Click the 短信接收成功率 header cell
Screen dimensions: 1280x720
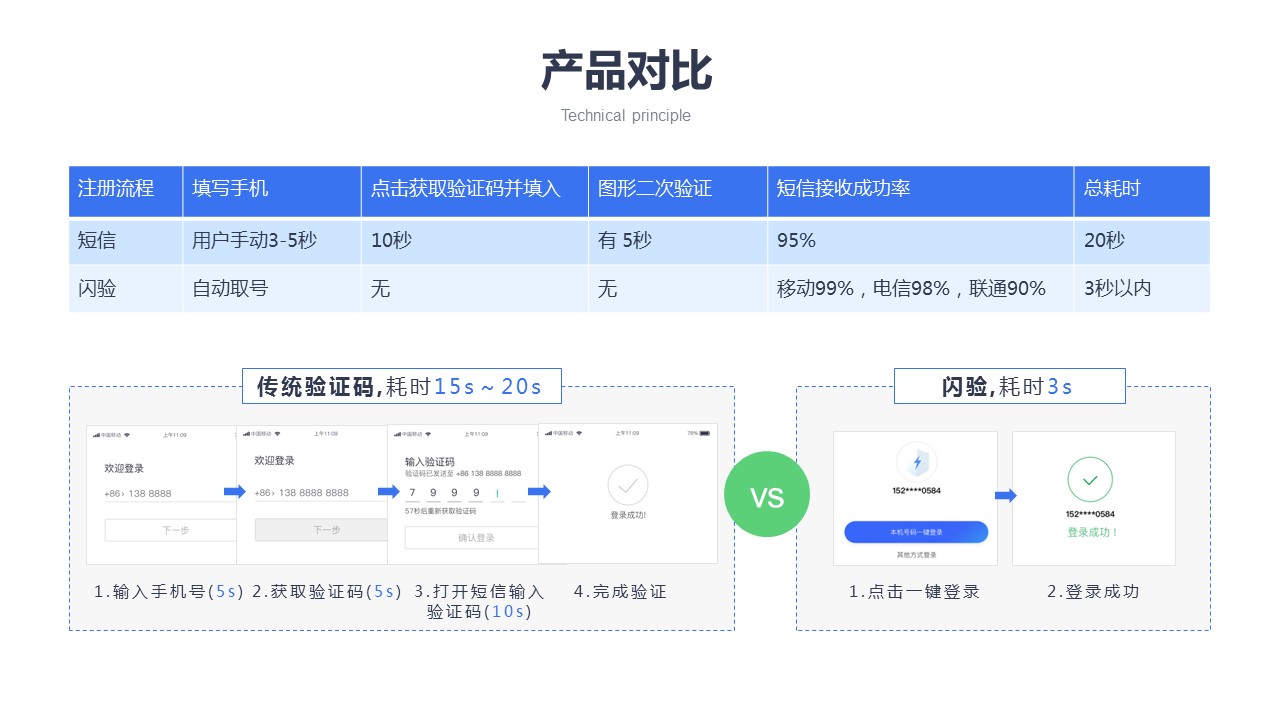coord(921,191)
